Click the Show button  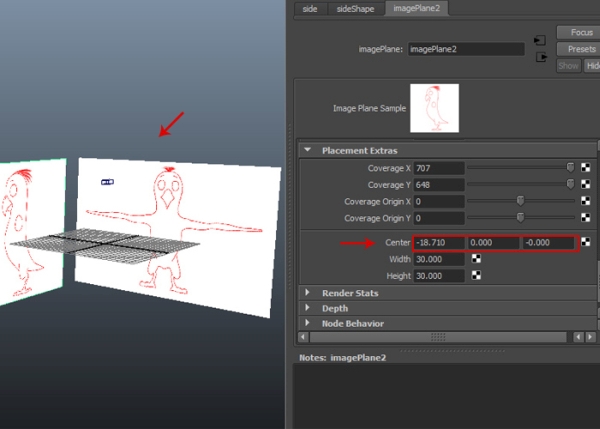568,66
